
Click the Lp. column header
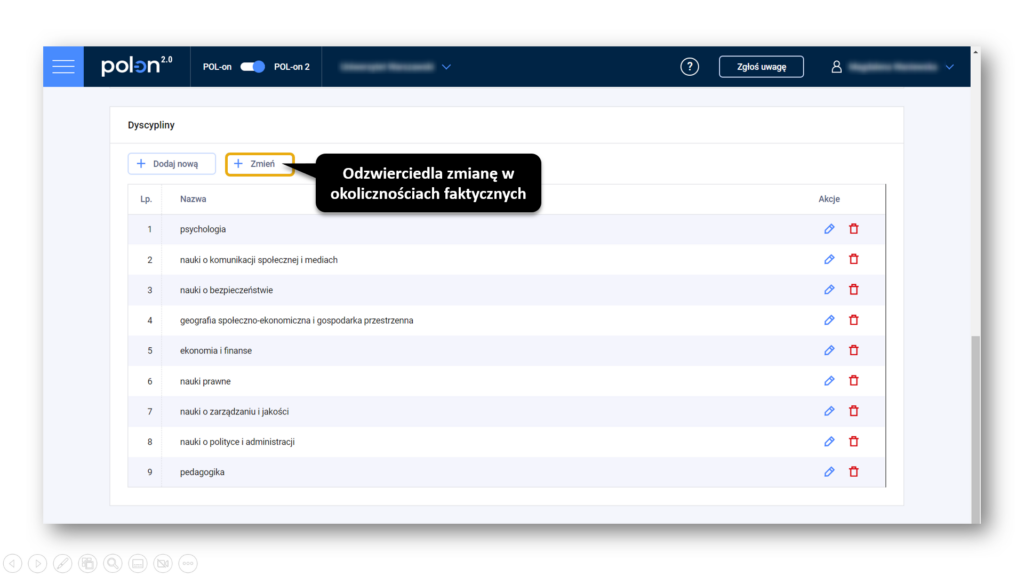pyautogui.click(x=146, y=199)
